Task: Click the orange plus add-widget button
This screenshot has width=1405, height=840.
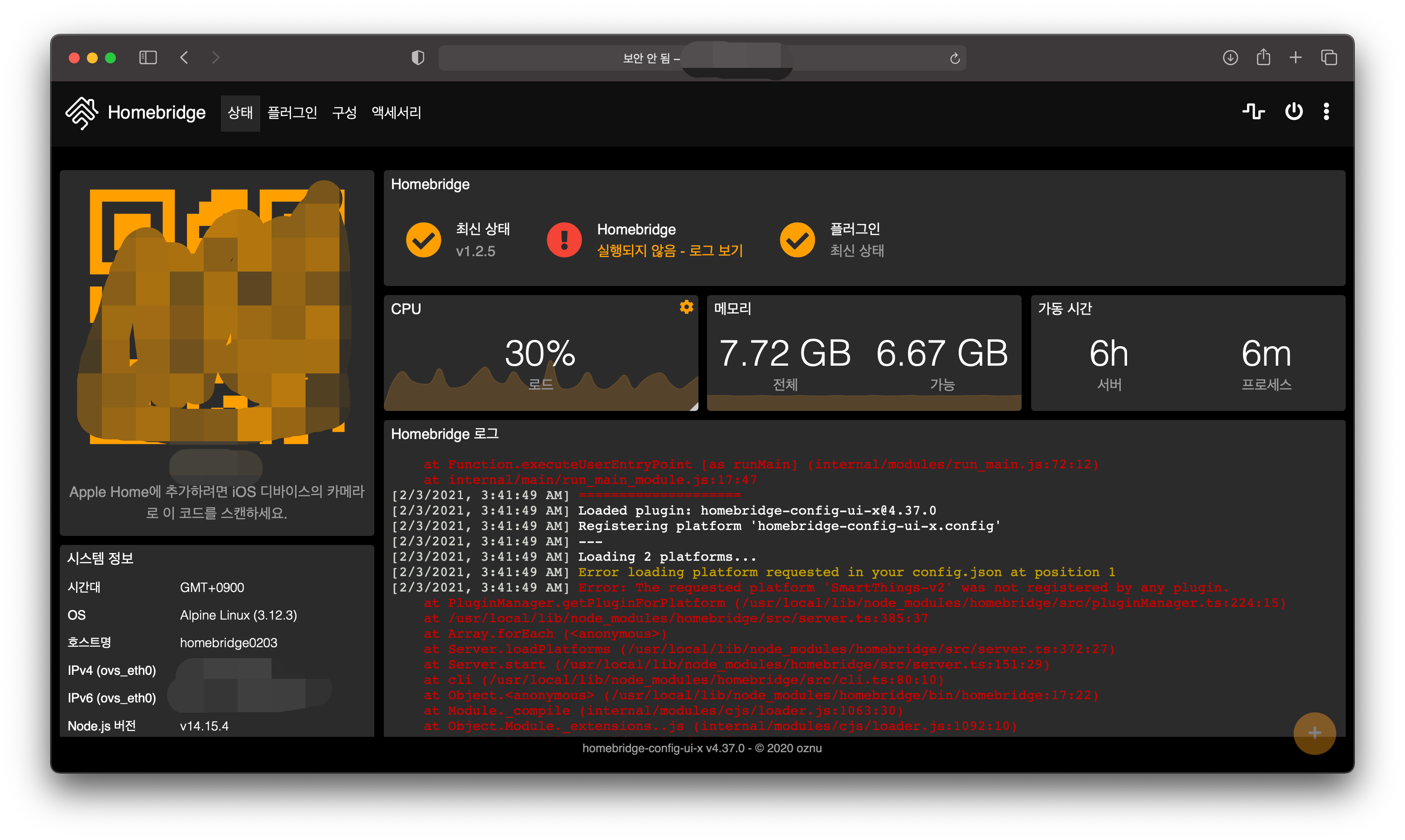Action: point(1314,733)
